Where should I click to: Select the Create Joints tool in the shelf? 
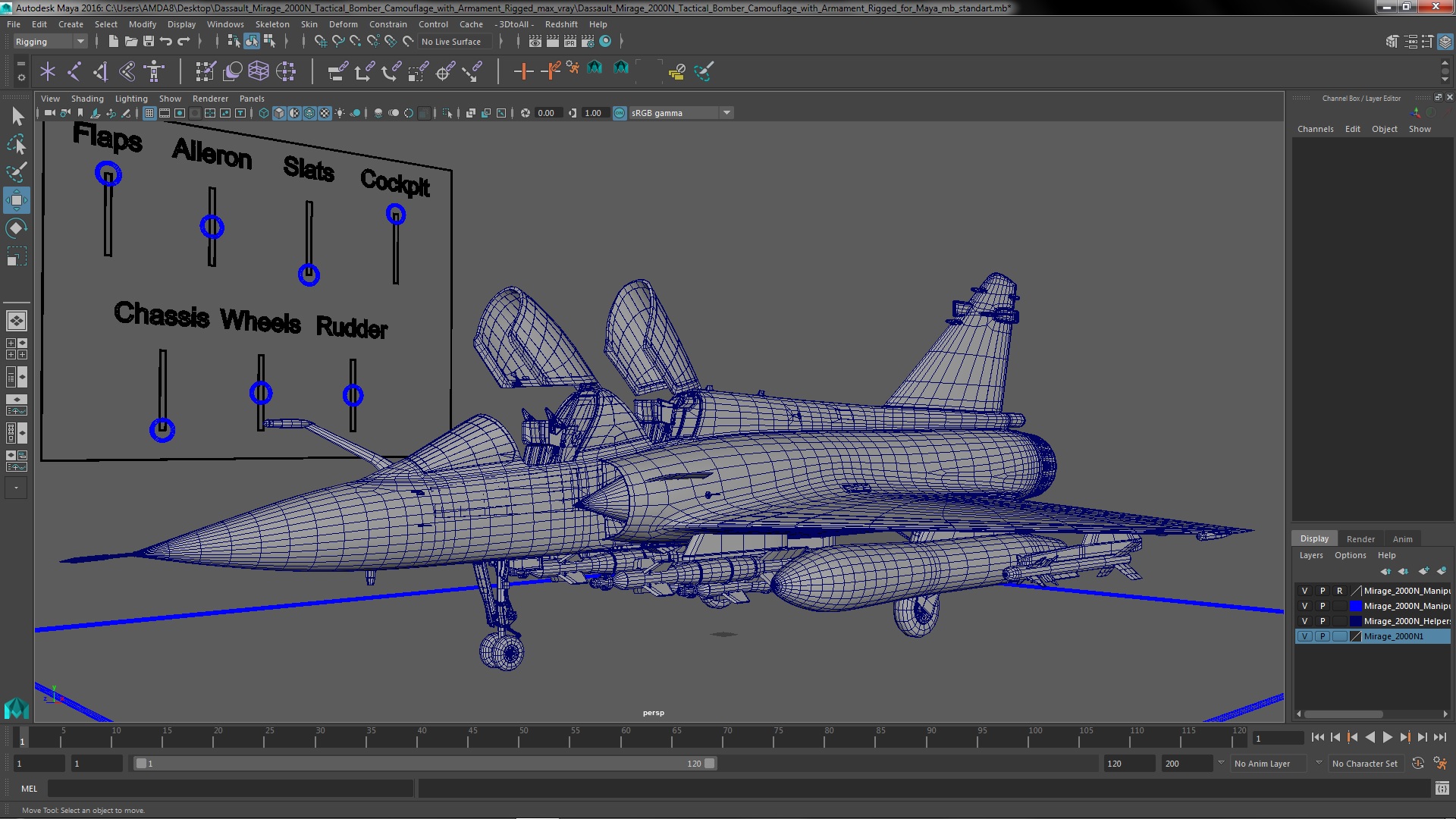[x=74, y=72]
